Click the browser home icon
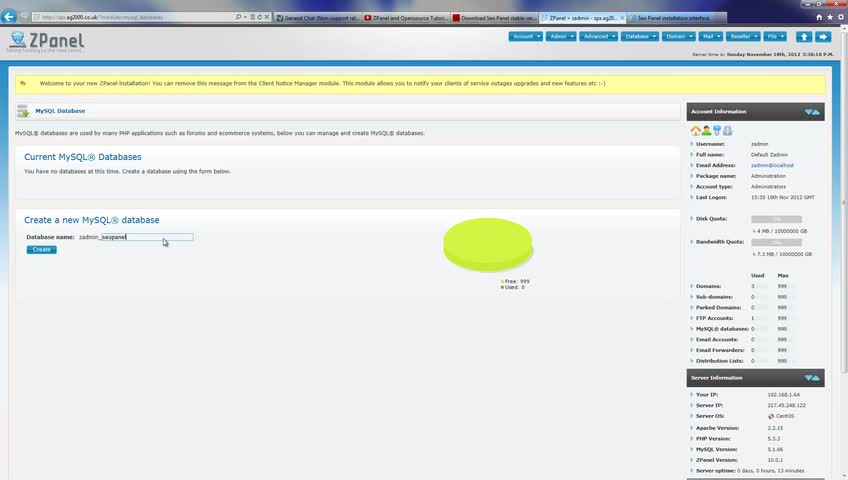This screenshot has width=848, height=480. click(819, 17)
